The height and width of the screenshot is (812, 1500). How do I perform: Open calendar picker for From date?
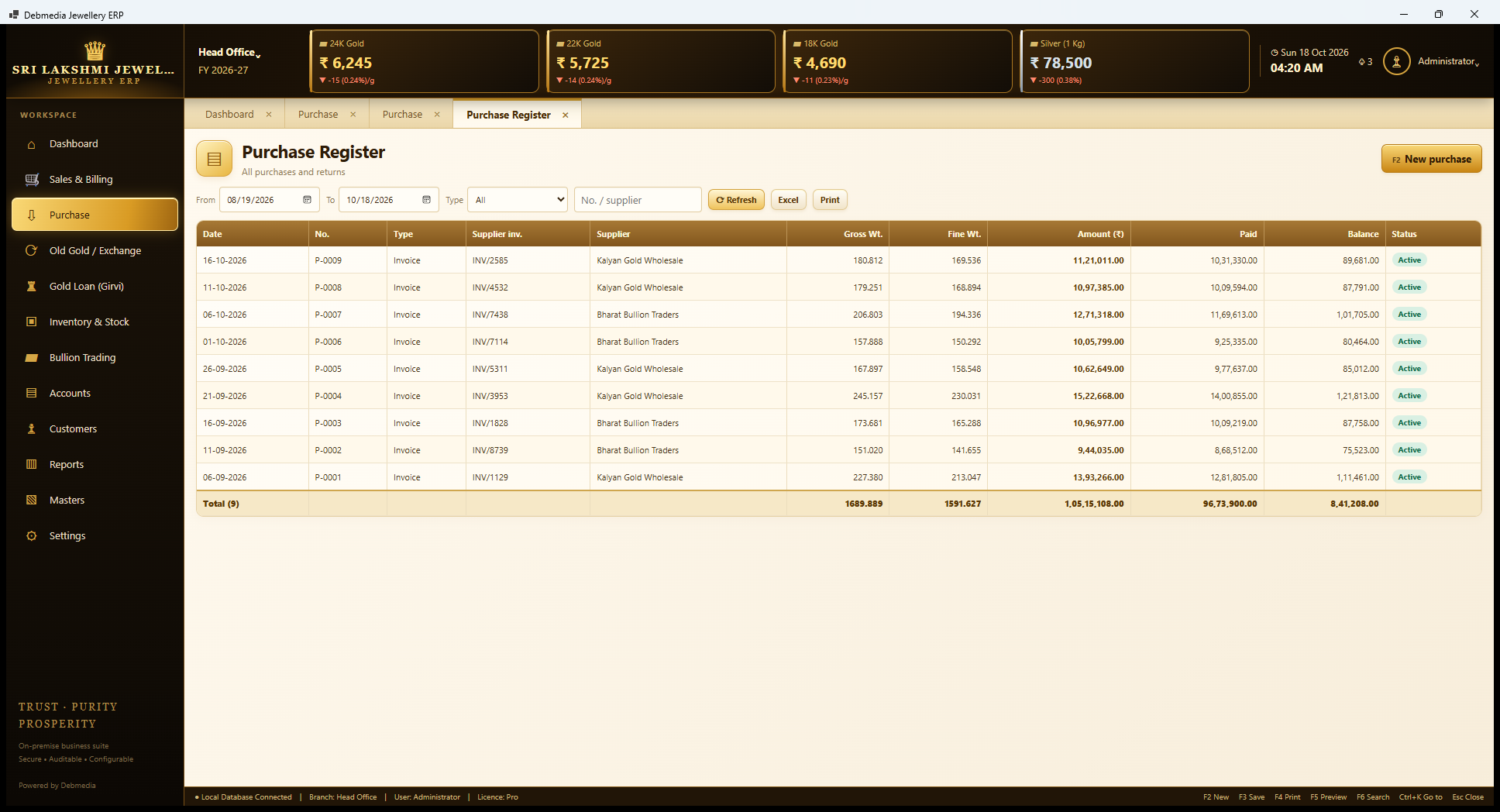pos(307,200)
